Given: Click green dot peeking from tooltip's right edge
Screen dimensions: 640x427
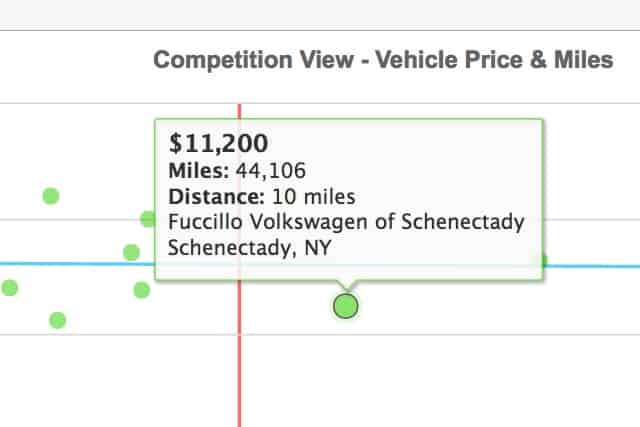Looking at the screenshot, I should pos(545,260).
